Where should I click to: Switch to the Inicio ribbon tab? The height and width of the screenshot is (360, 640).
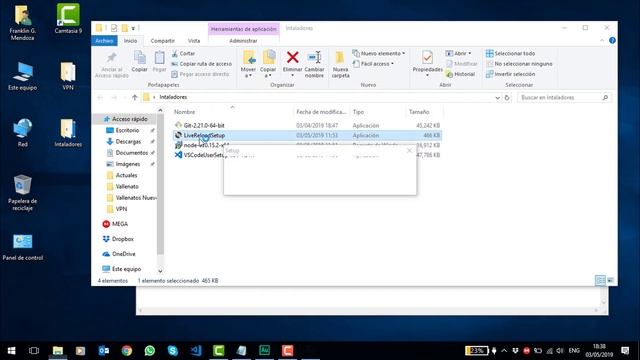pyautogui.click(x=131, y=41)
